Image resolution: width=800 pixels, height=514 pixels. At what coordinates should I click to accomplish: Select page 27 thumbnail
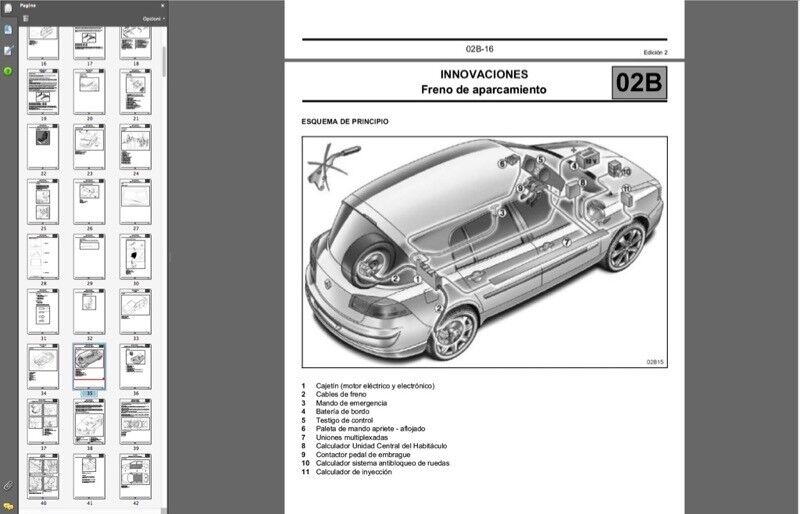pyautogui.click(x=135, y=202)
